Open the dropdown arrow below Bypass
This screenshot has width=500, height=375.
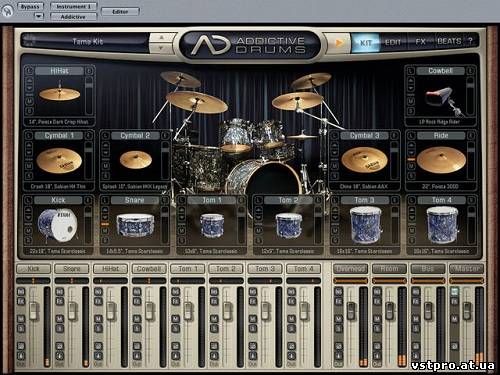click(39, 16)
